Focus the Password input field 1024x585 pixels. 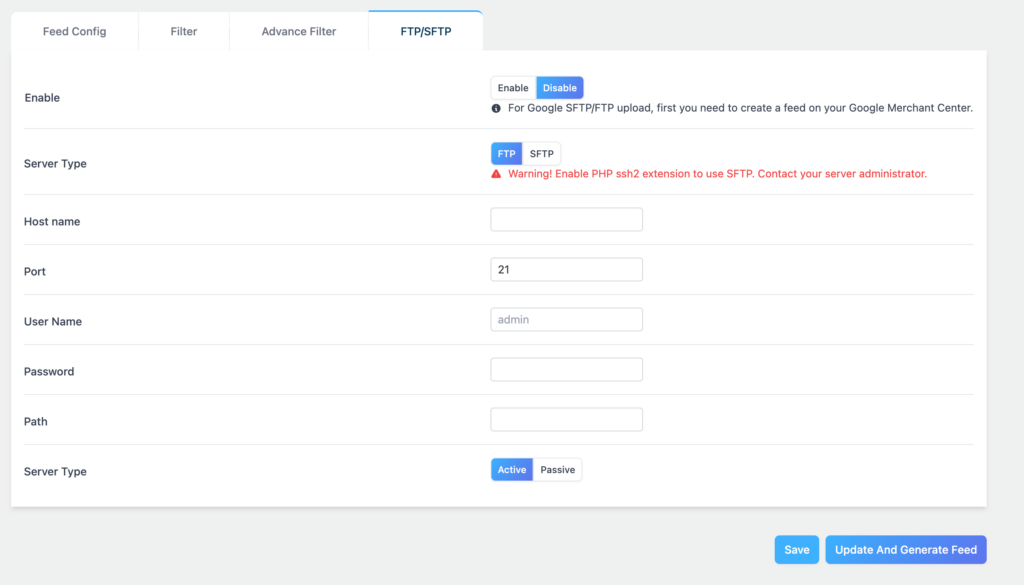point(566,370)
